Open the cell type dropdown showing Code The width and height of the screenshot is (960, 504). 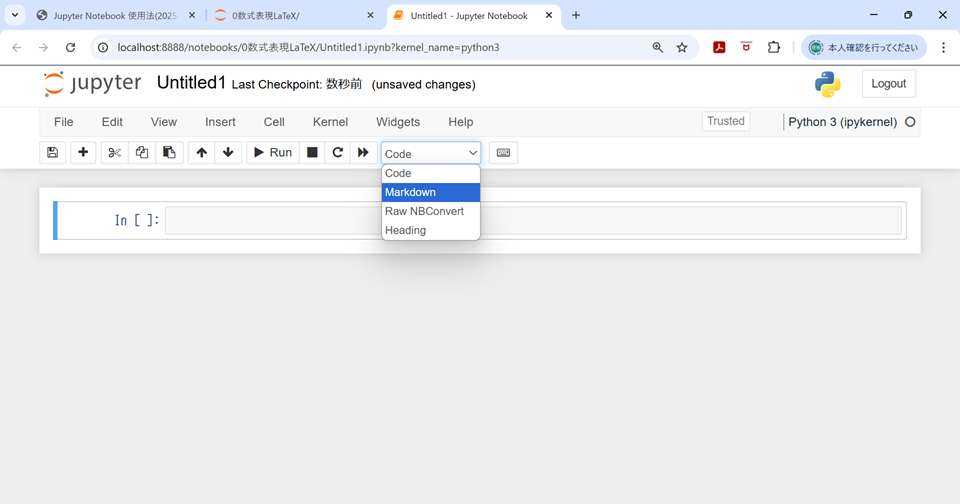coord(431,153)
